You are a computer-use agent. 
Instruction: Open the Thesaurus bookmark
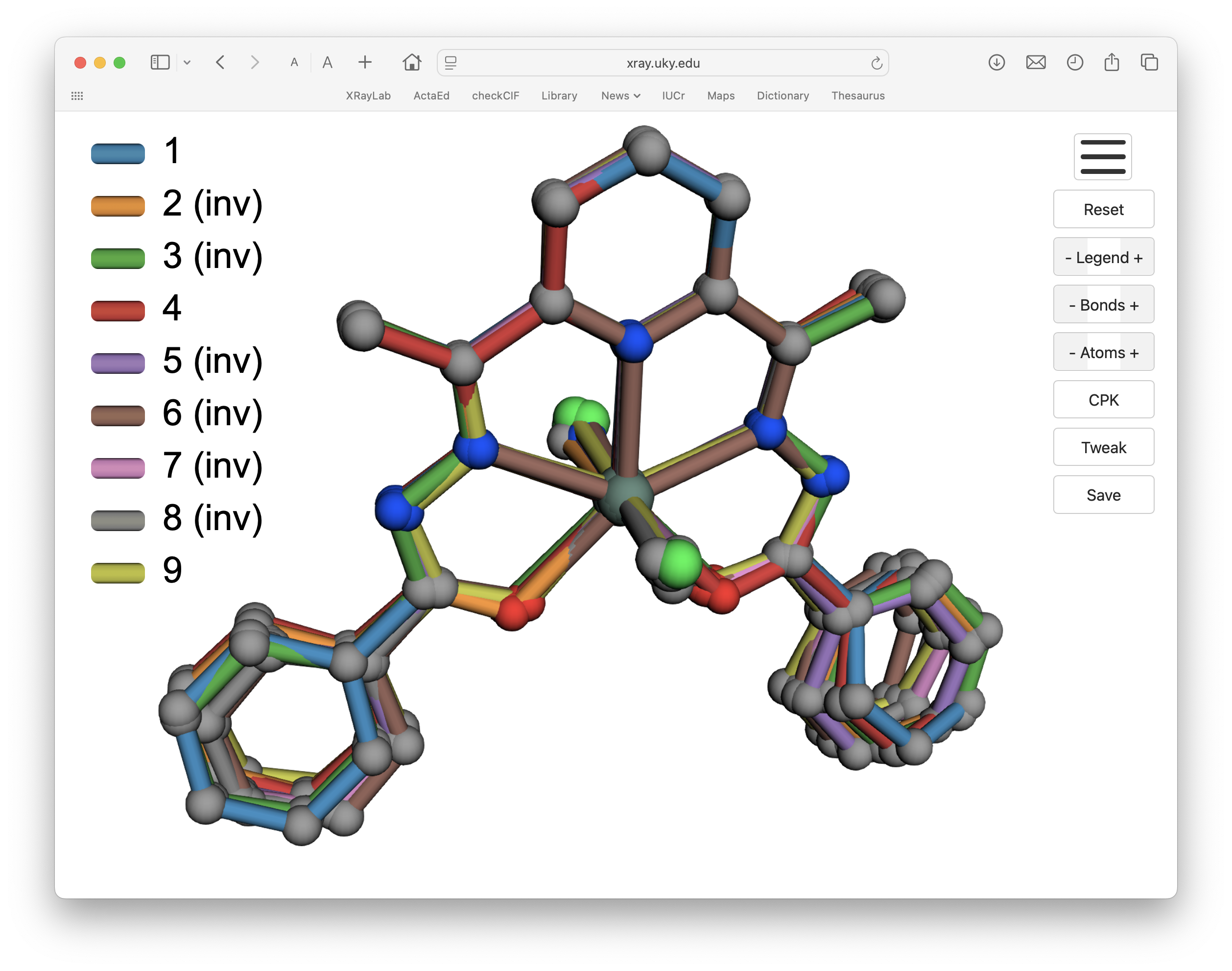tap(857, 96)
